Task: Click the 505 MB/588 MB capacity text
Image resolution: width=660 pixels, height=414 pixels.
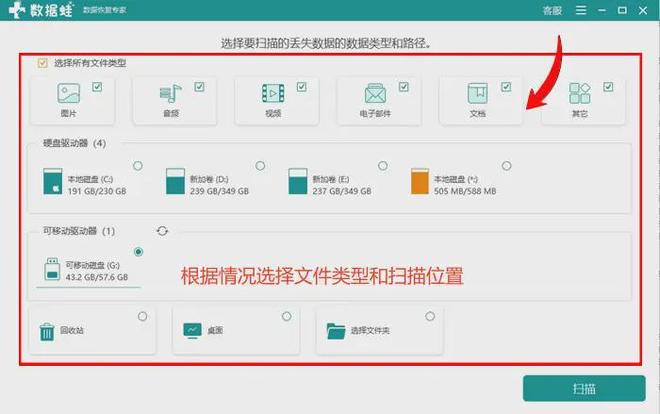Action: click(465, 191)
